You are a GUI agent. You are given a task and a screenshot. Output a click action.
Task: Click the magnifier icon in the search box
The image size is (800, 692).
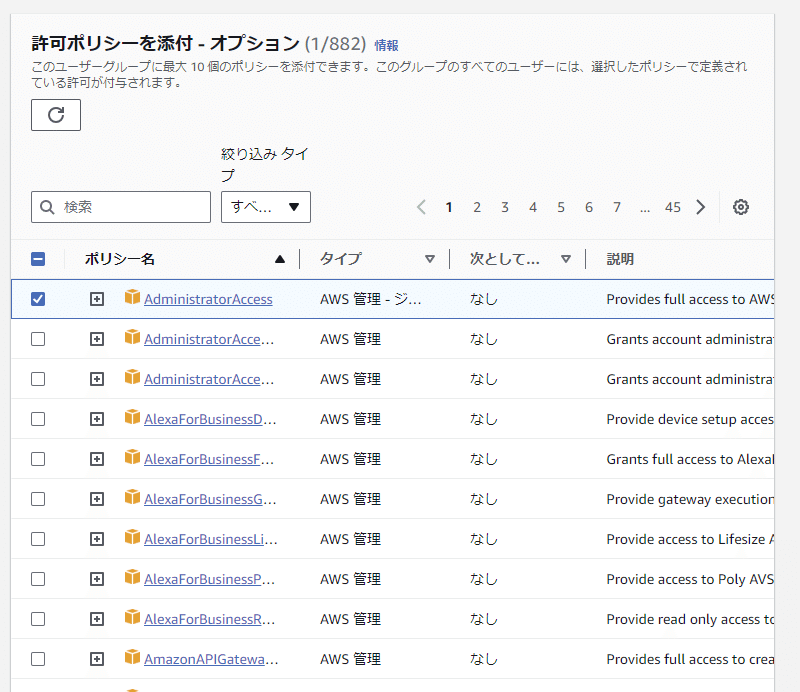point(47,207)
